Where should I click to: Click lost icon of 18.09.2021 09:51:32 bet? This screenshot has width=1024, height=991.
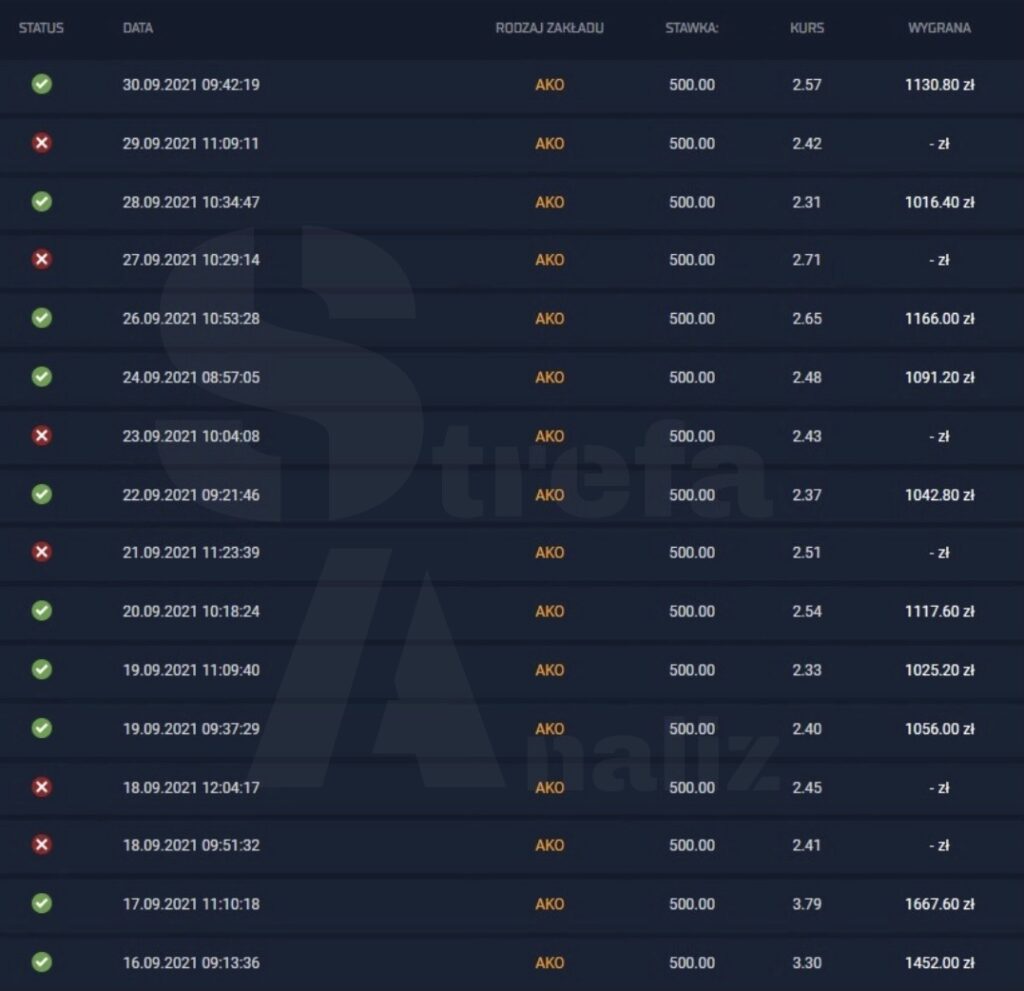(x=42, y=845)
